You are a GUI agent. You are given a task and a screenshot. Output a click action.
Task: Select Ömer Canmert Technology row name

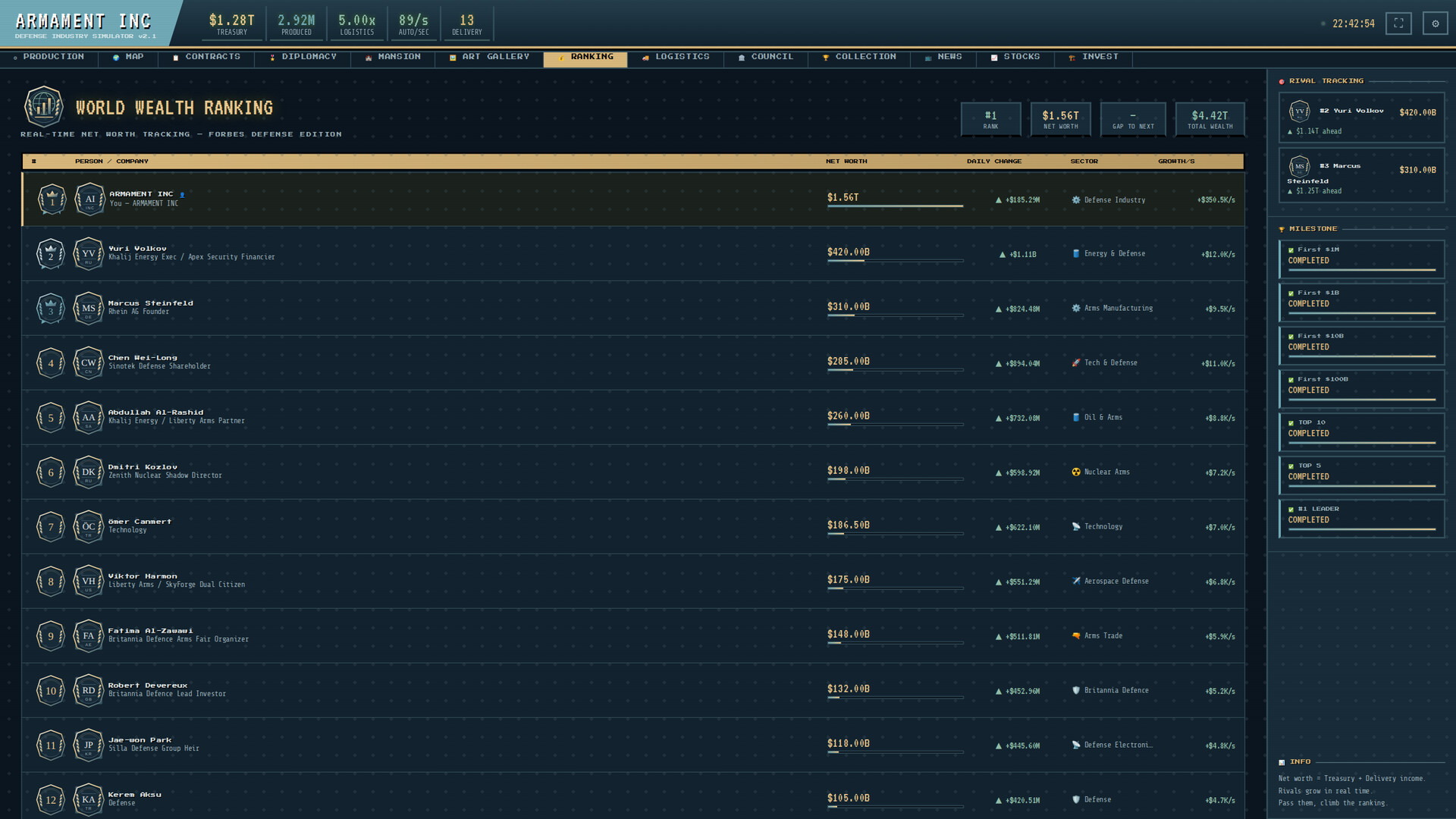coord(140,522)
